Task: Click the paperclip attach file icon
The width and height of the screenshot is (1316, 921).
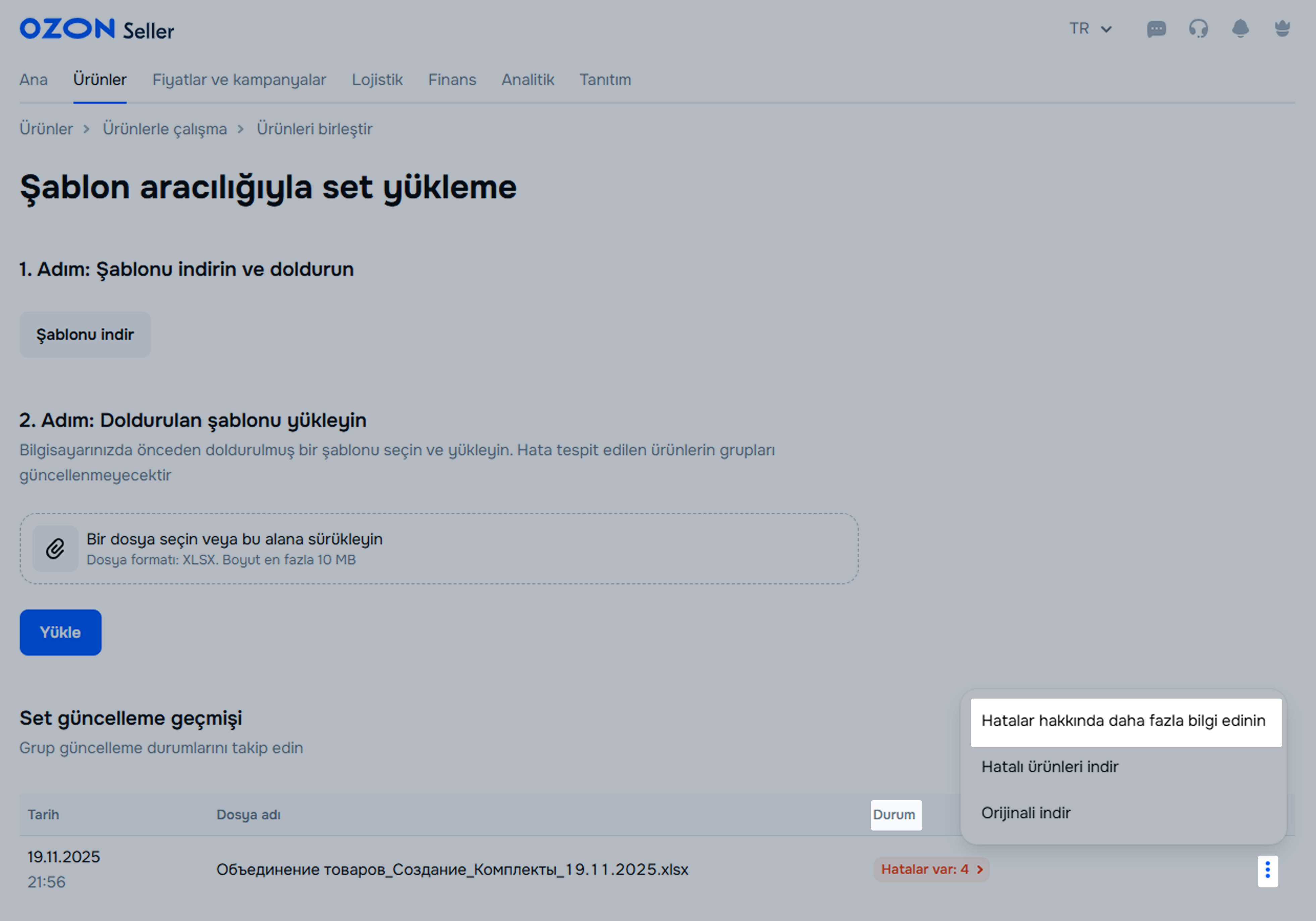Action: point(55,549)
